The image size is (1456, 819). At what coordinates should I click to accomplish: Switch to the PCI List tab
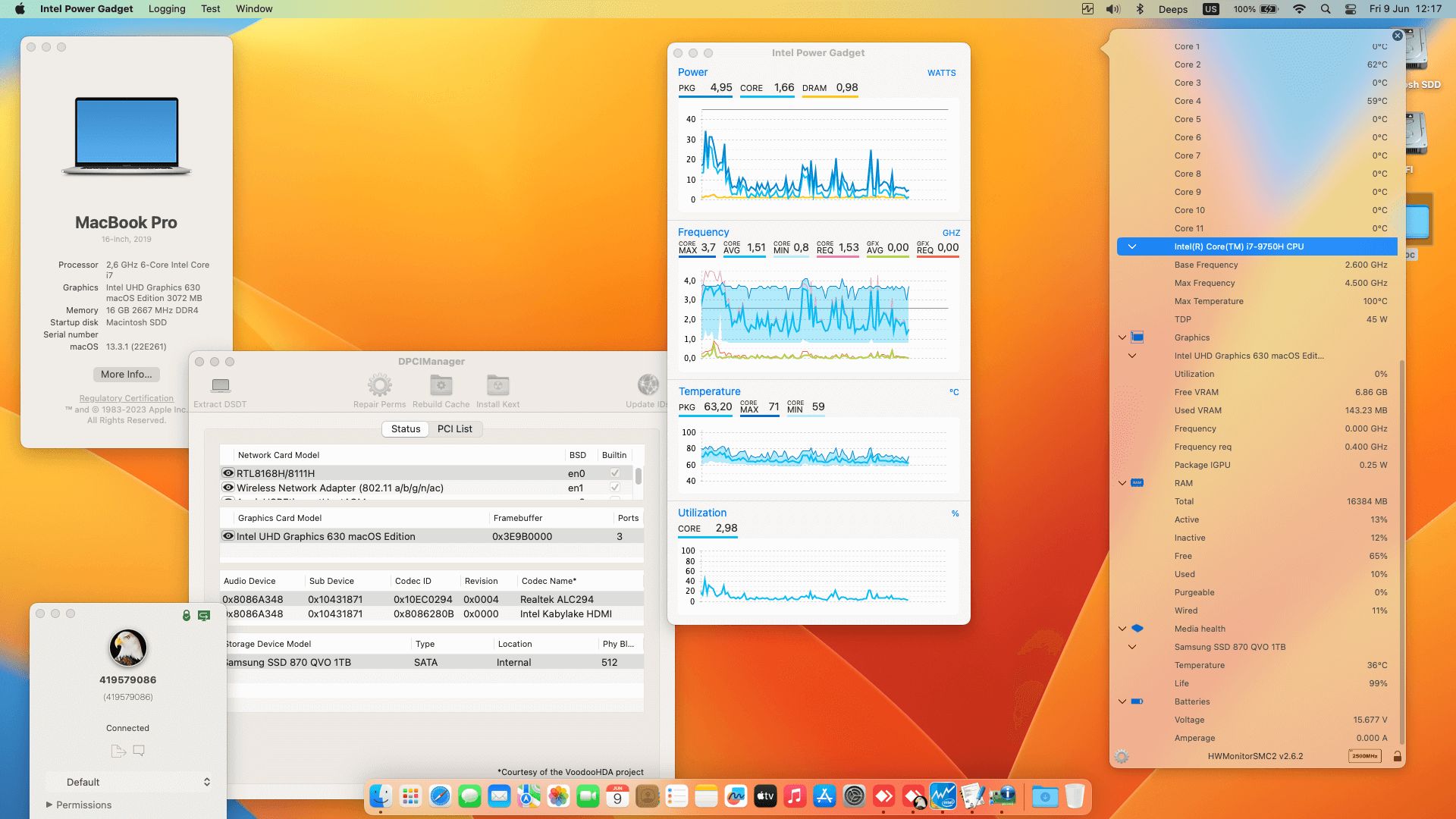(x=454, y=429)
